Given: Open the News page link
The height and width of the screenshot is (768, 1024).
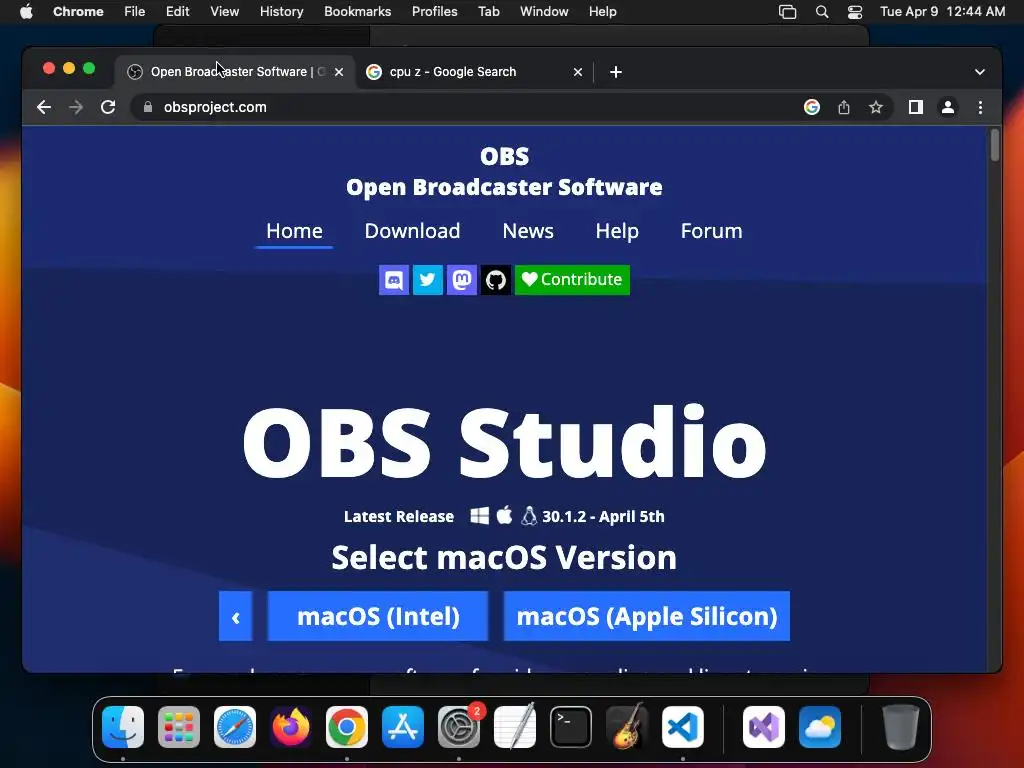Looking at the screenshot, I should [528, 231].
